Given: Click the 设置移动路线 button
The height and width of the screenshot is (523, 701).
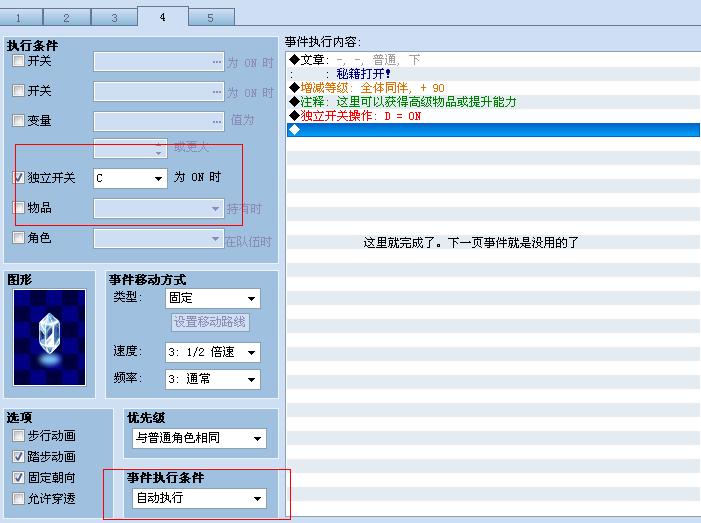Looking at the screenshot, I should (x=210, y=322).
